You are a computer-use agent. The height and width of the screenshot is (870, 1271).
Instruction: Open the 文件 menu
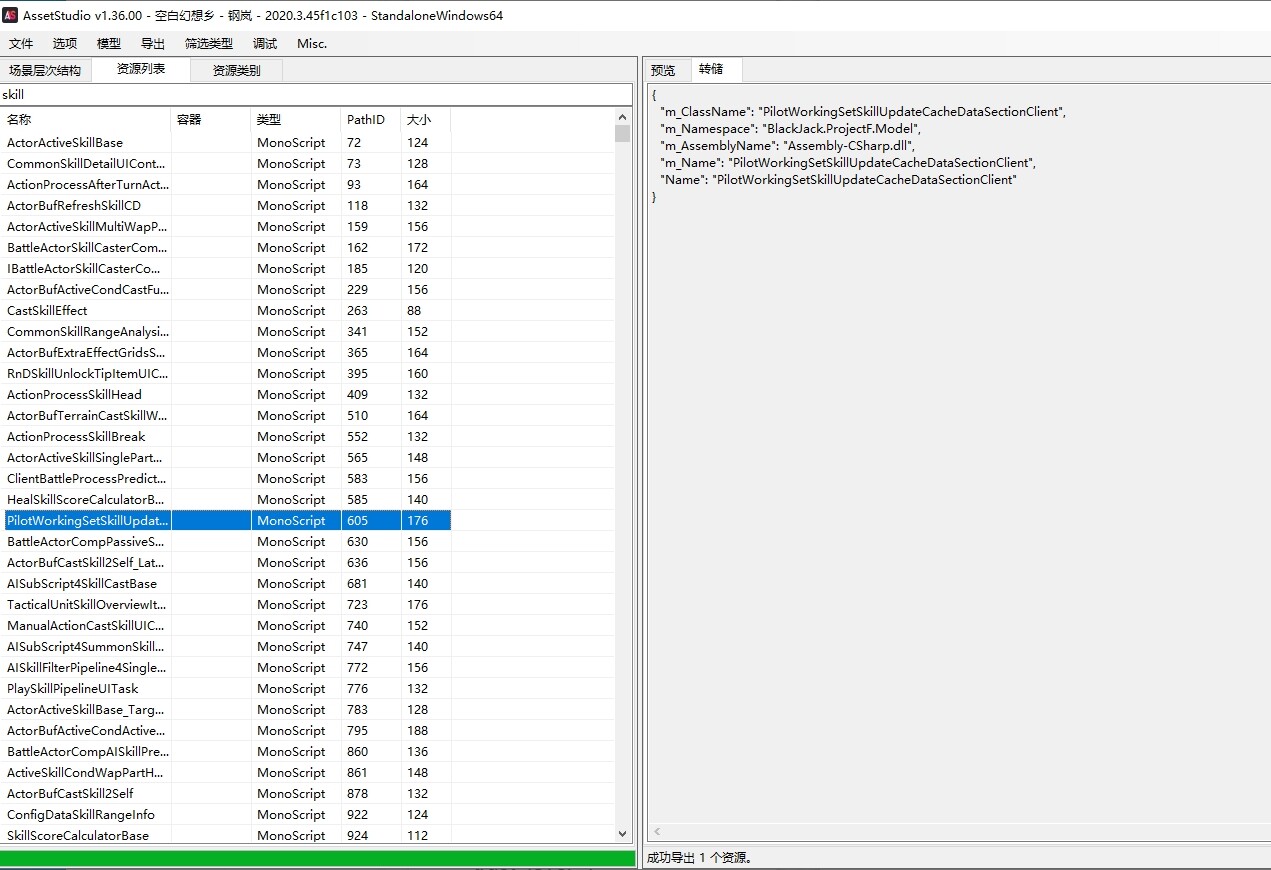21,44
